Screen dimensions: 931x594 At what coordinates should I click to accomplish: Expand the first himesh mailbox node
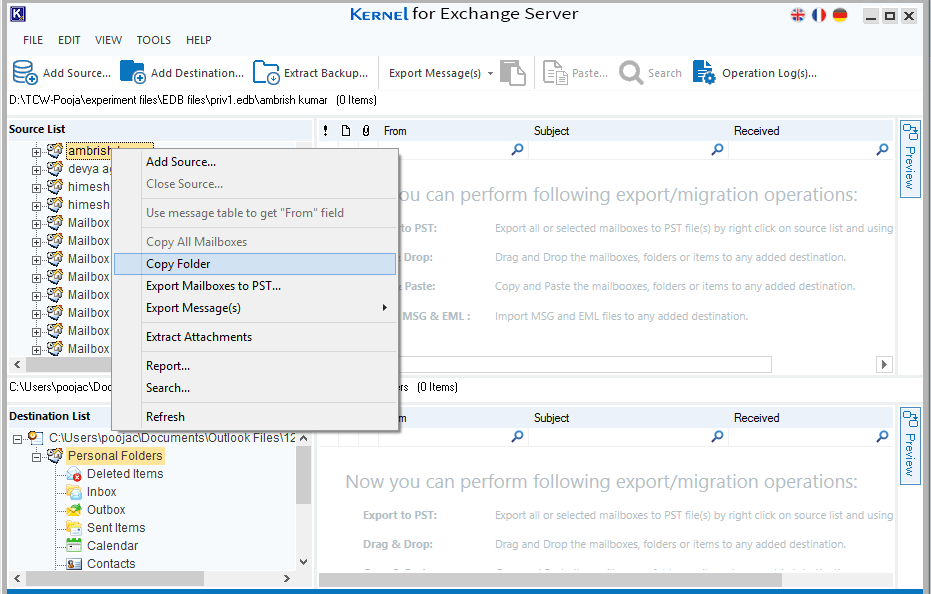tap(37, 188)
